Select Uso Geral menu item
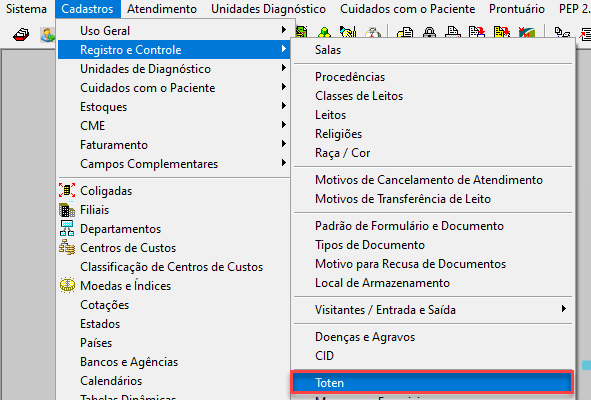 (174, 31)
